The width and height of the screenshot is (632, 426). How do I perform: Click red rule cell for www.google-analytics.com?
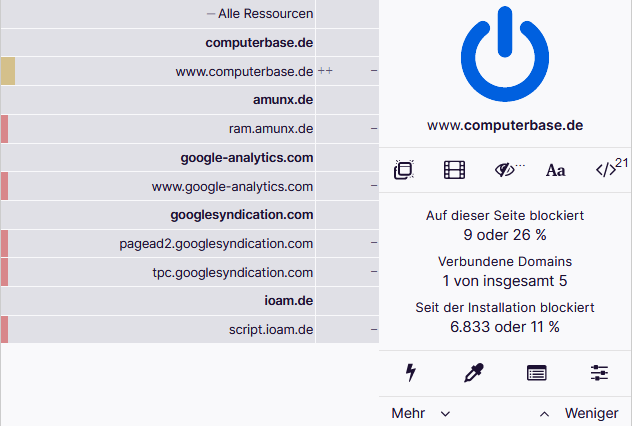pos(4,186)
